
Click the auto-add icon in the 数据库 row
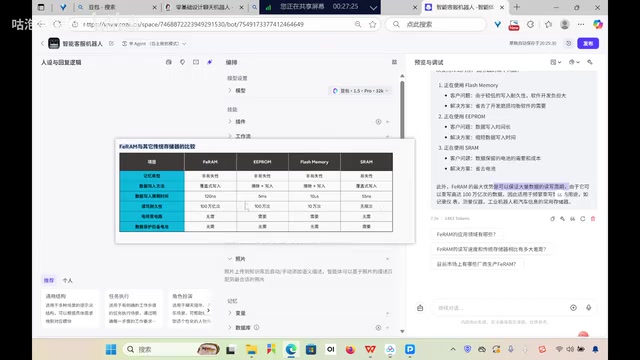[x=378, y=327]
